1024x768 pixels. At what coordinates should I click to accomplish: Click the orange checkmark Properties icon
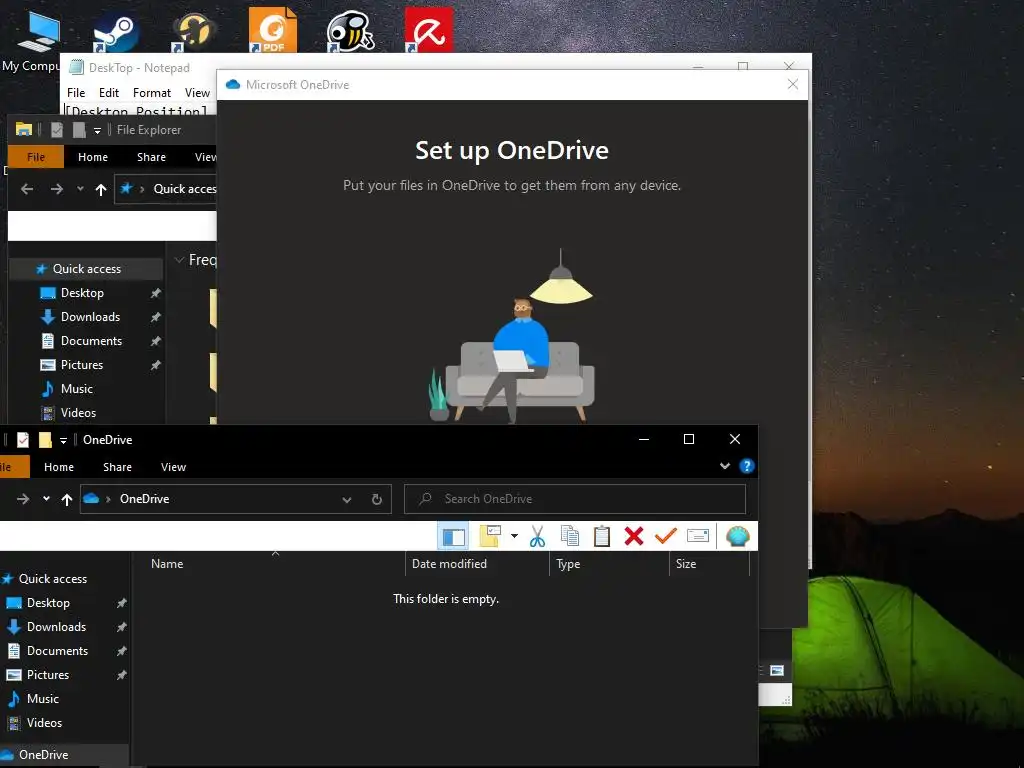pos(665,536)
